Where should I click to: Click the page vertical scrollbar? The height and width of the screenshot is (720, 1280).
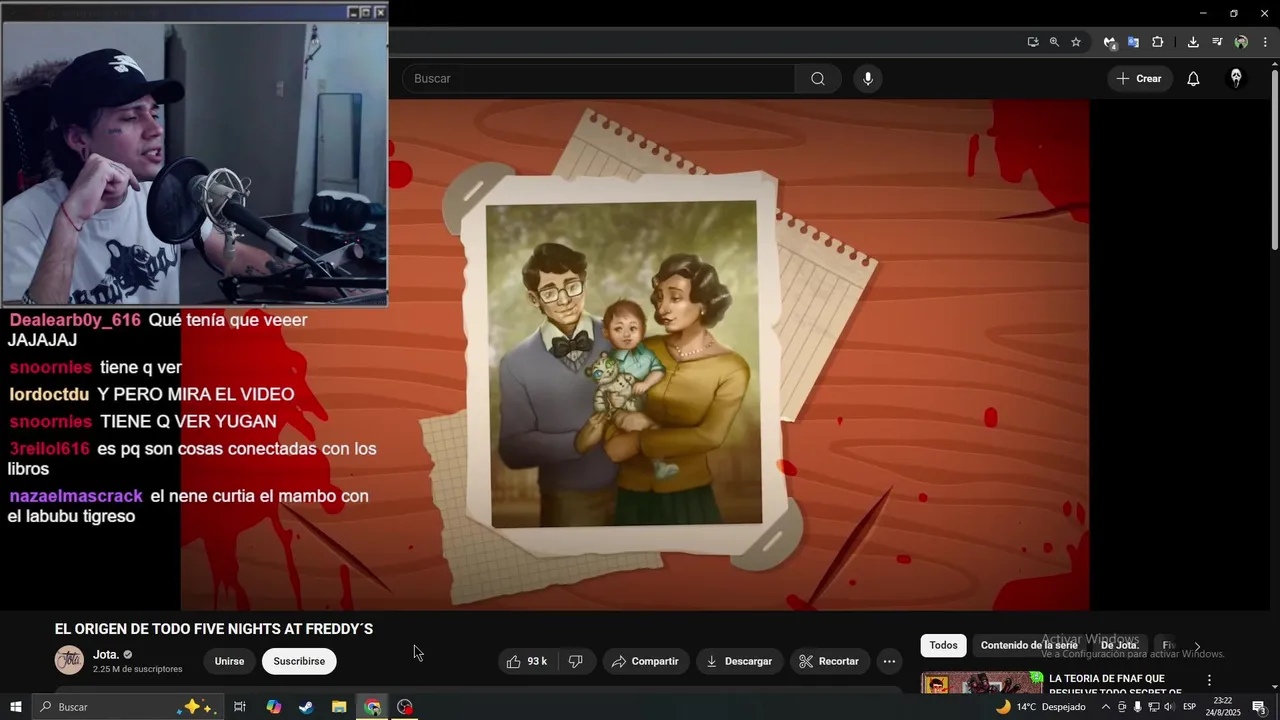pyautogui.click(x=1274, y=160)
